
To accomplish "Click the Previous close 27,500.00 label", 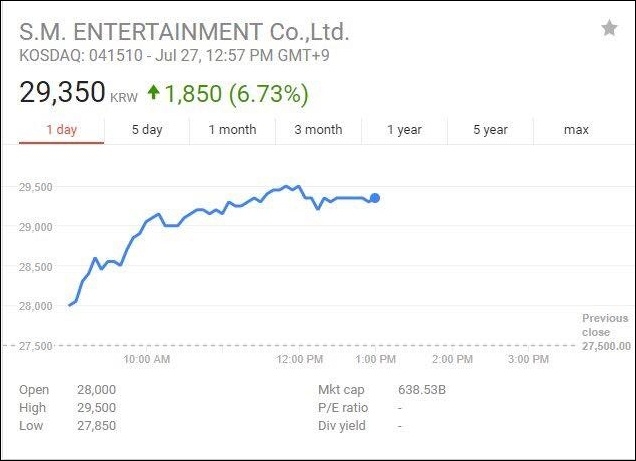I will [606, 332].
